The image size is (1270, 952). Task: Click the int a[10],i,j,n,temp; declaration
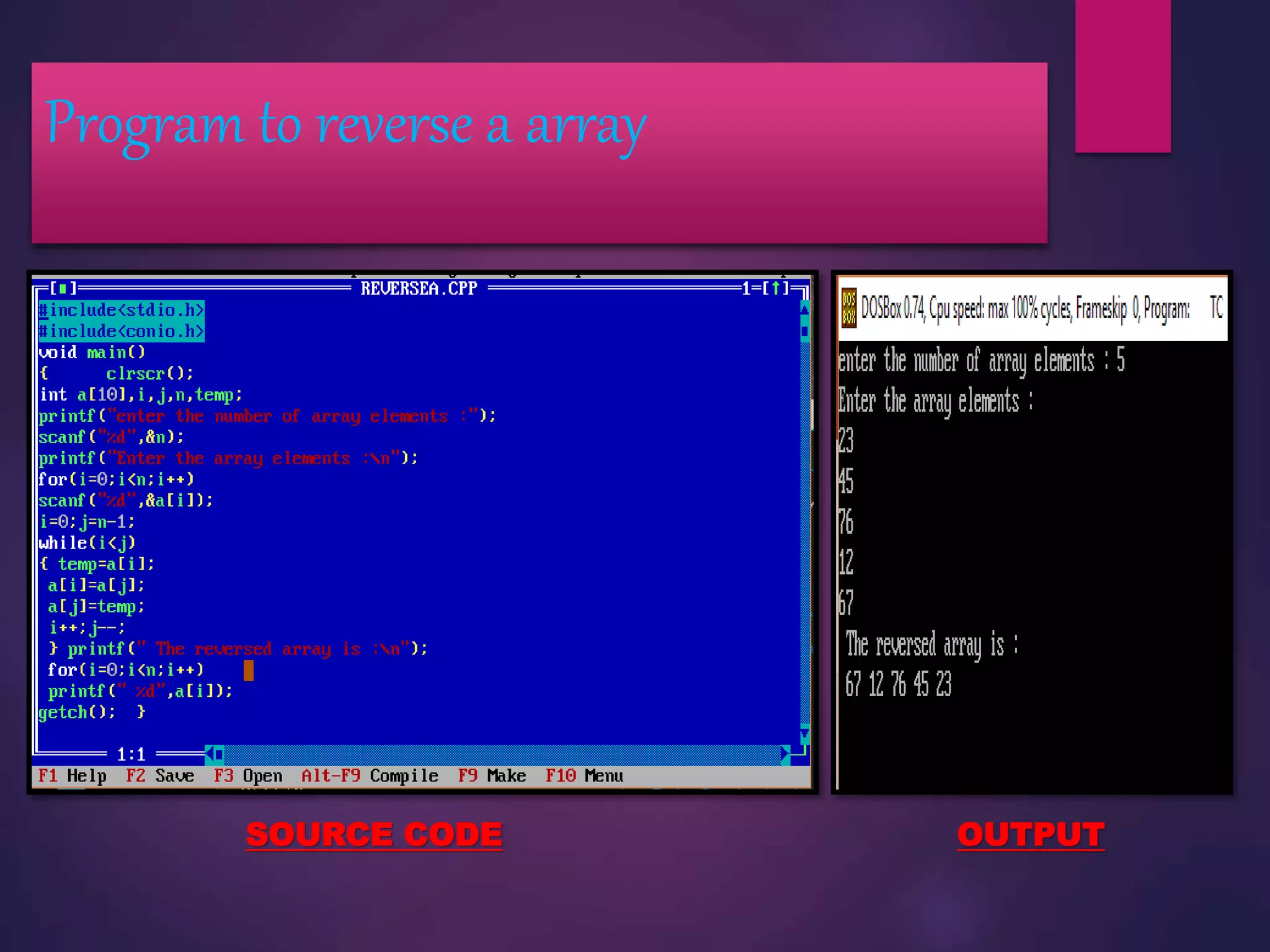pyautogui.click(x=141, y=394)
